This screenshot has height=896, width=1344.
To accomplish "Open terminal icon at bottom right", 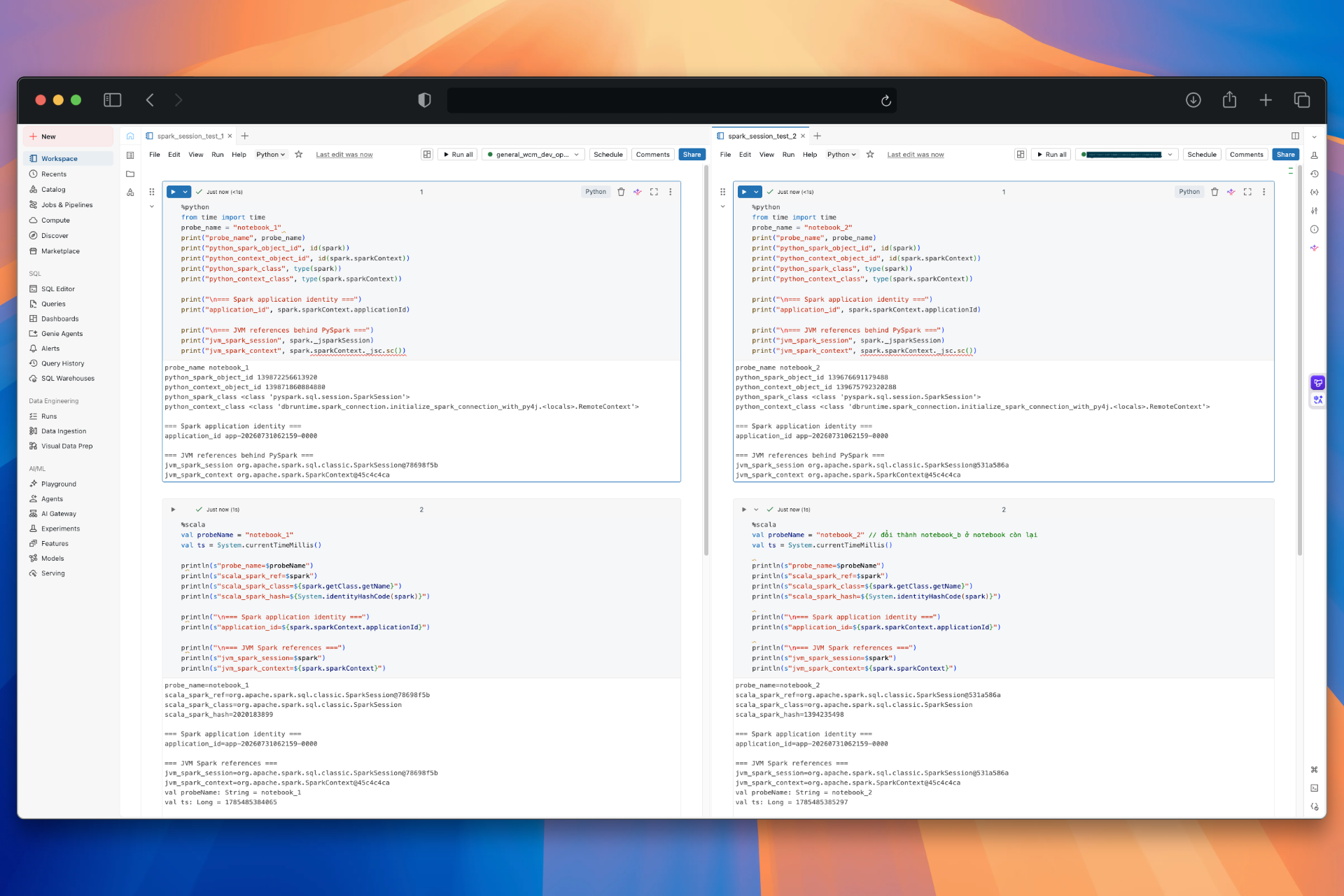I will [x=1315, y=788].
